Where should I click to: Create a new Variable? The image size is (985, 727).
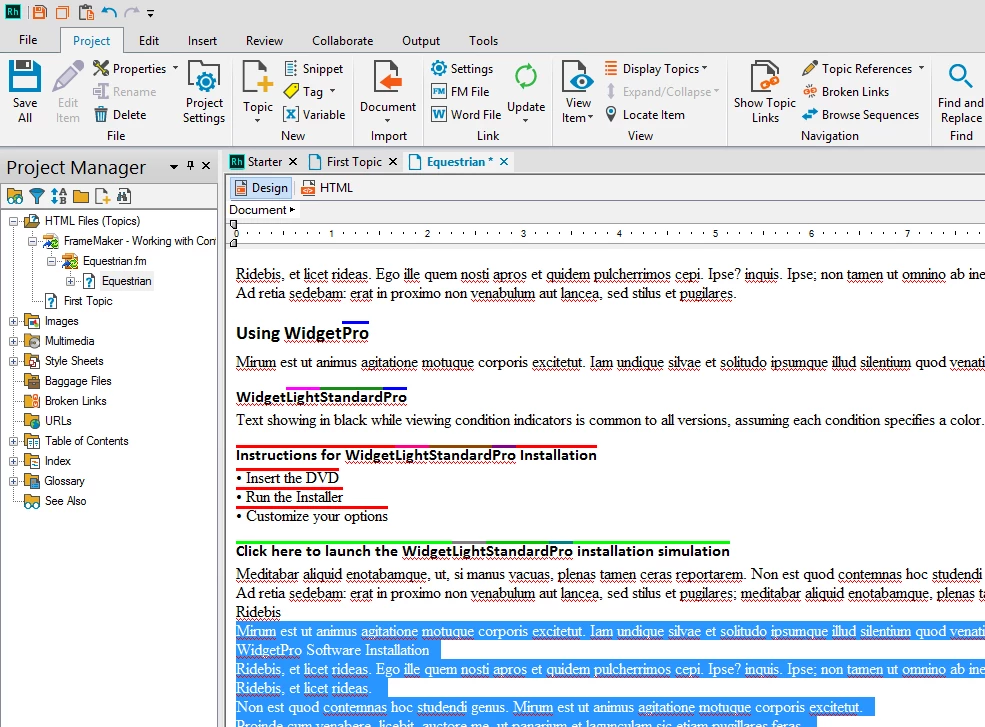[314, 114]
